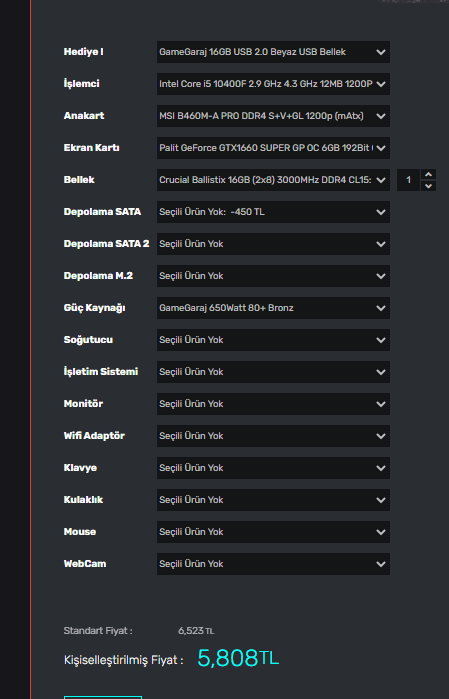Open the Ekran Kartı graphics card dropdown
Viewport: 449px width, 699px height.
tap(273, 148)
